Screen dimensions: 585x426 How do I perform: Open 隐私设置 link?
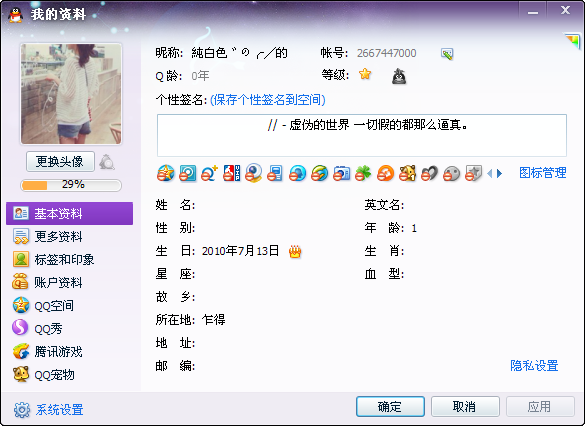click(534, 366)
